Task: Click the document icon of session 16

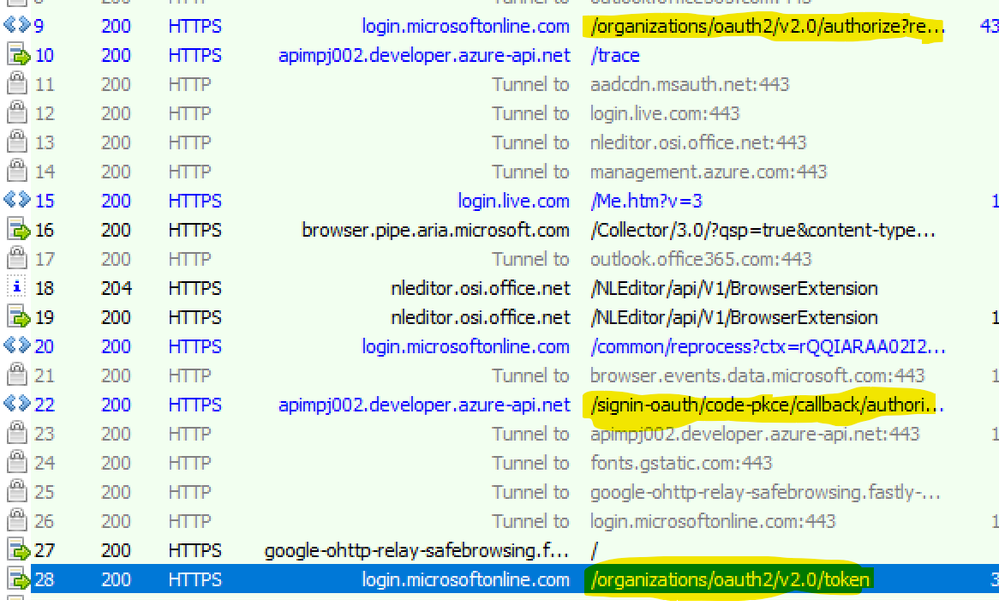Action: click(18, 230)
